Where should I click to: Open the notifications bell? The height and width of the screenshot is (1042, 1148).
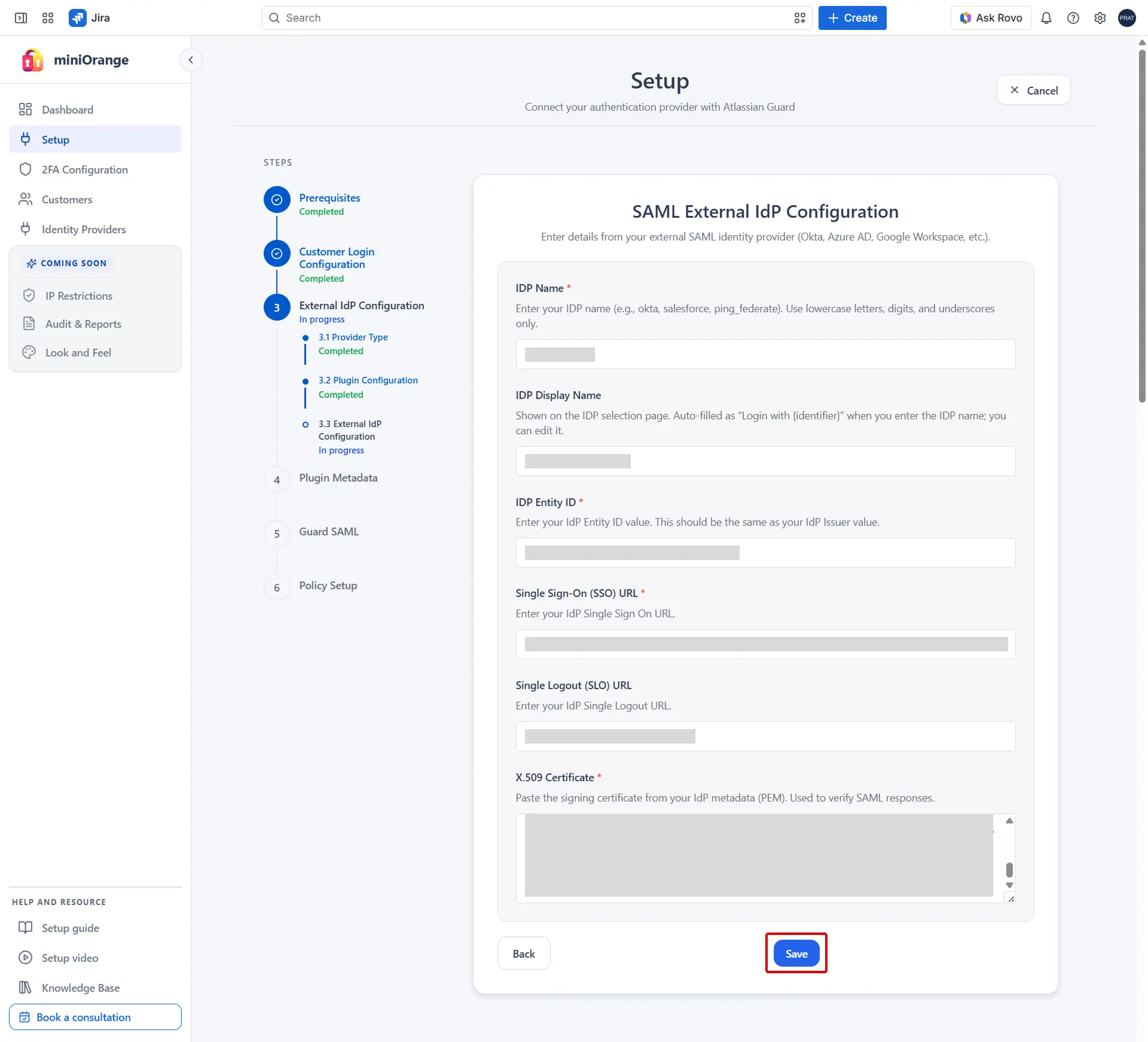click(x=1046, y=18)
